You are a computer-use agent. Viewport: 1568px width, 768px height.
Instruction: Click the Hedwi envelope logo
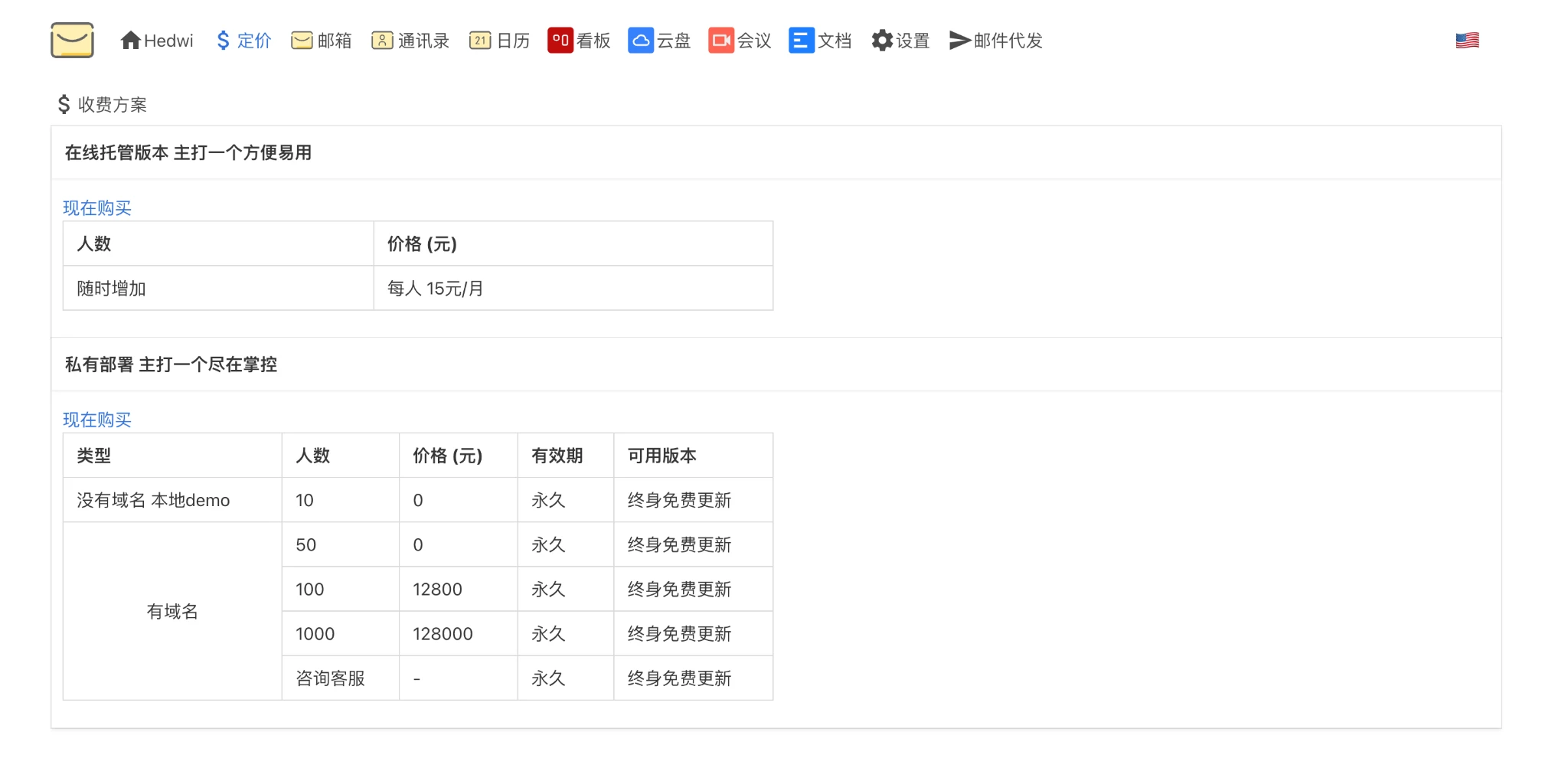[72, 41]
